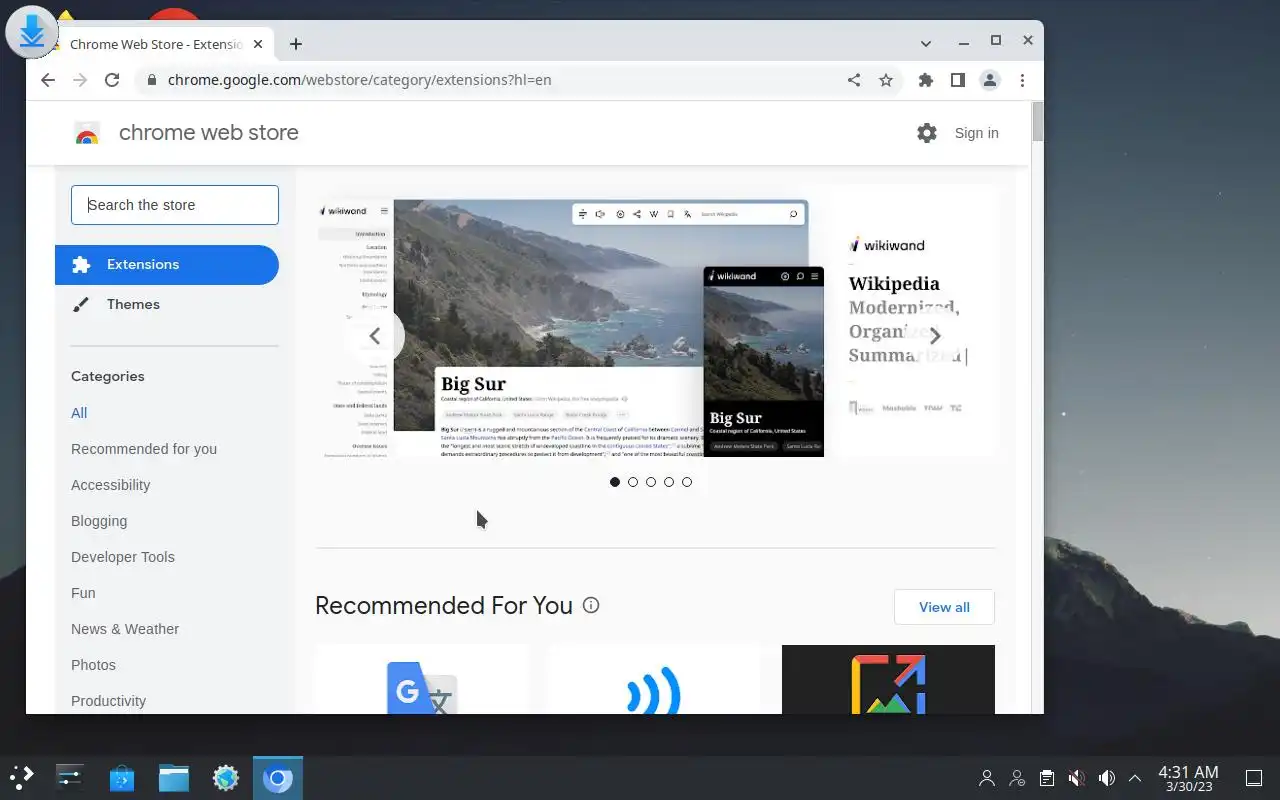Open Chrome's three-dot menu
1280x800 pixels.
coord(1022,80)
